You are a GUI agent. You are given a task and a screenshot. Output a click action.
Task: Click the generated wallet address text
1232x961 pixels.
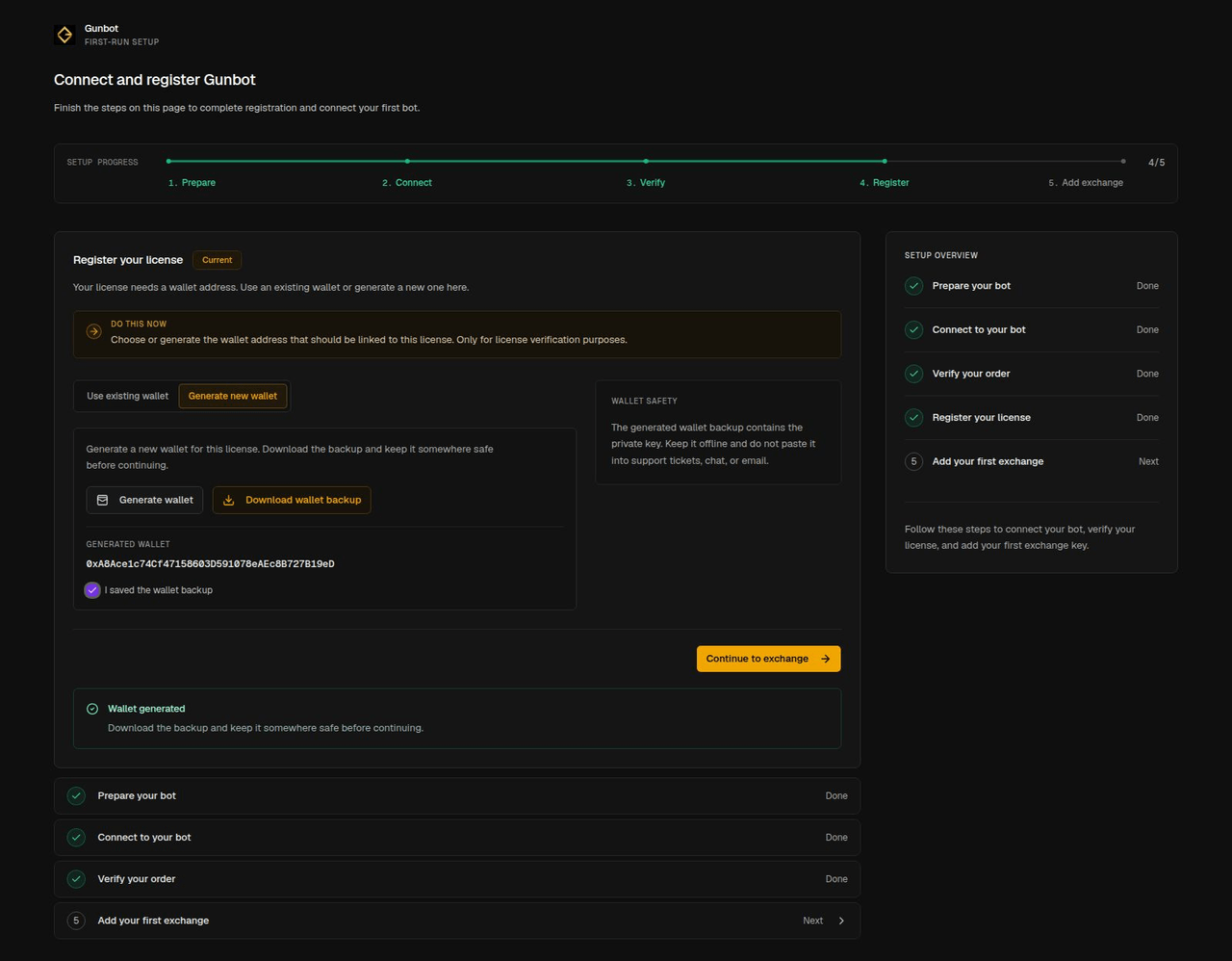point(210,564)
